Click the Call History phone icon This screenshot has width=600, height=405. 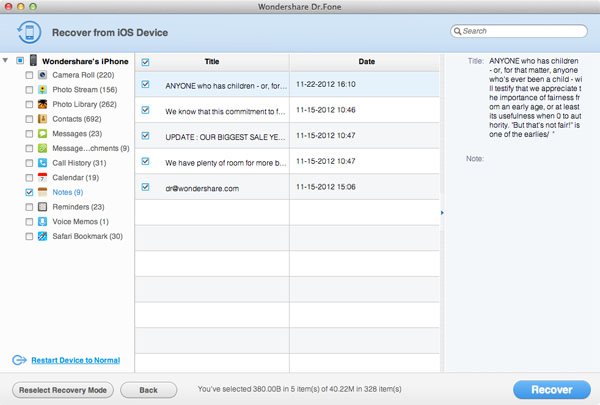click(x=42, y=163)
